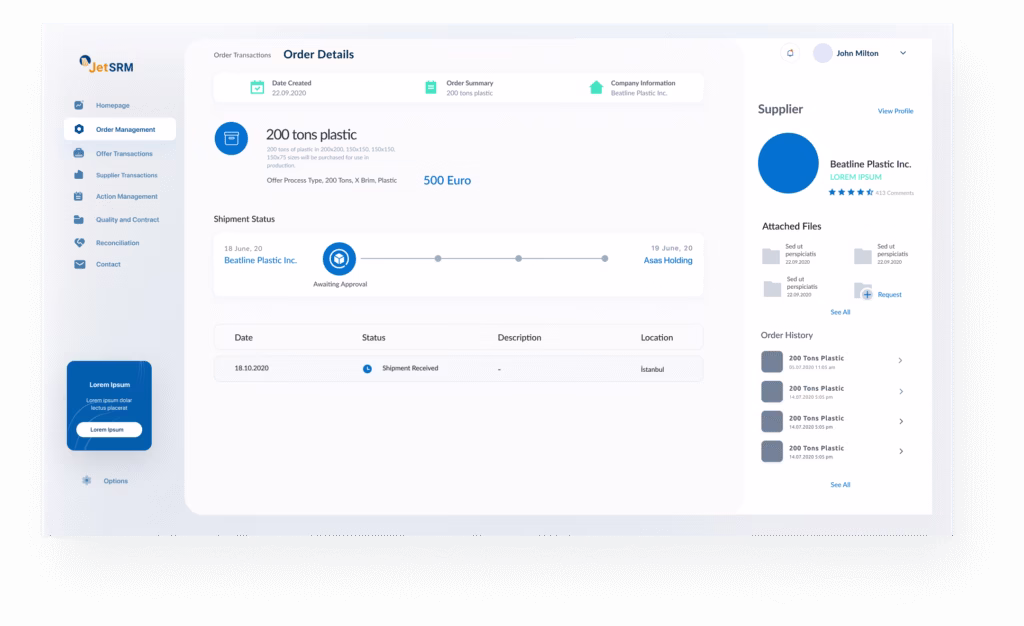
Task: Click the Beatline Plastic Inc. shipment origin
Action: 261,260
